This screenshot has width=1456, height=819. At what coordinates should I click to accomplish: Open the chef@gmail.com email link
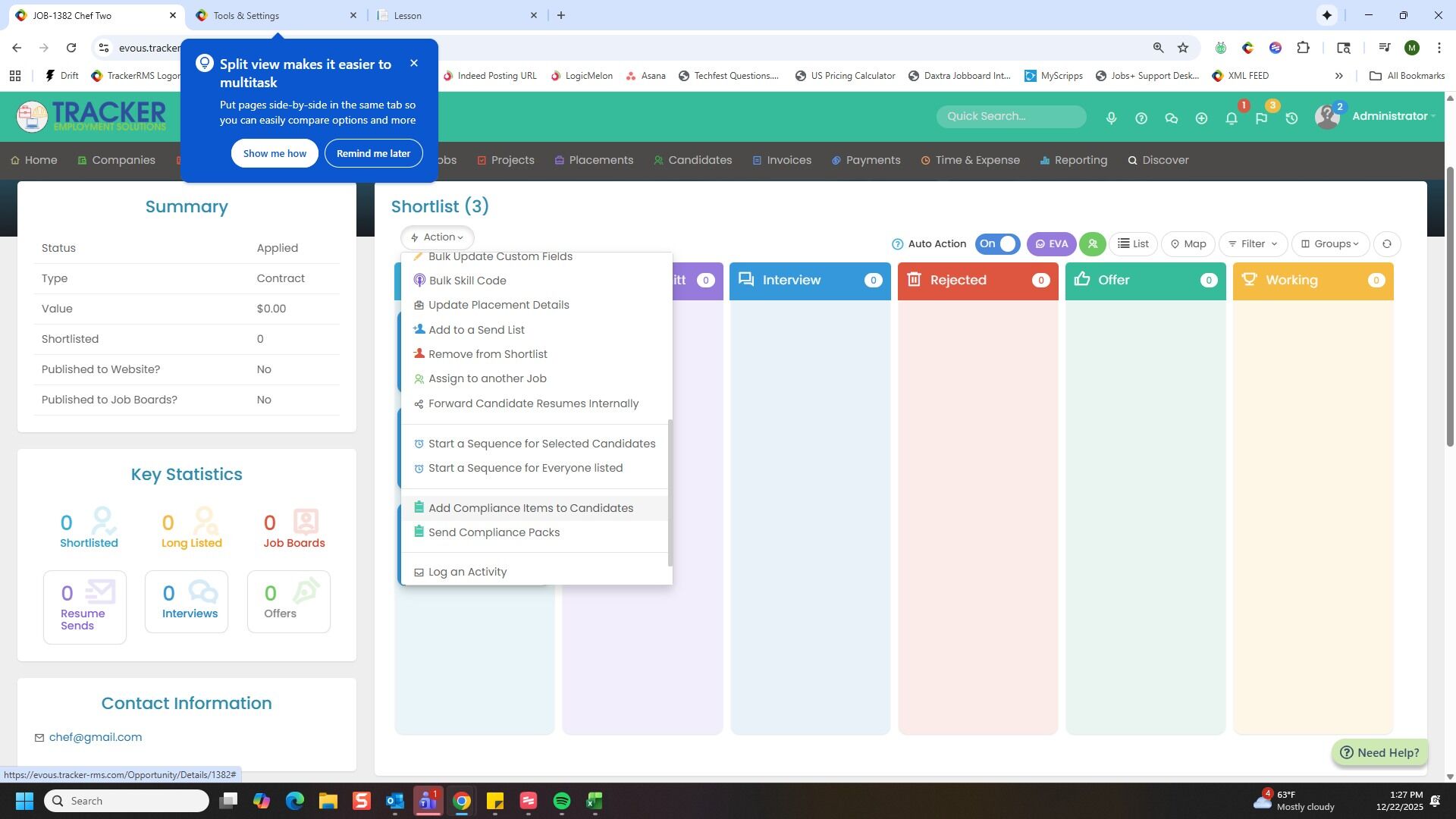click(96, 737)
